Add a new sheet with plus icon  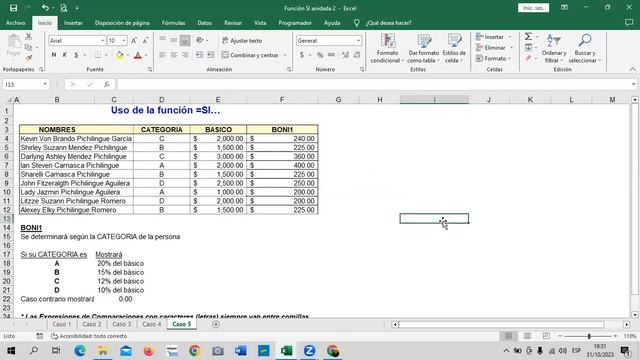tap(216, 324)
